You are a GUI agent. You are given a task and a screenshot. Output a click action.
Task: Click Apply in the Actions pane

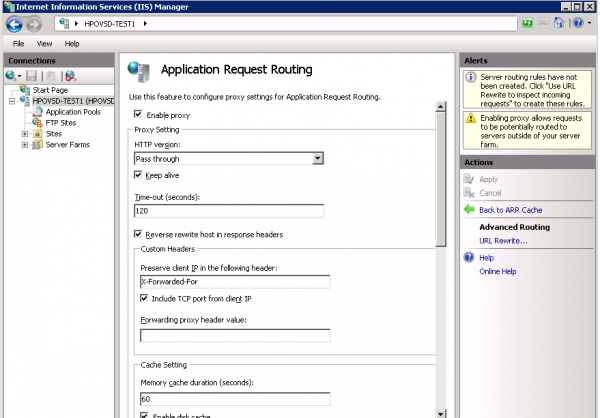pyautogui.click(x=488, y=180)
